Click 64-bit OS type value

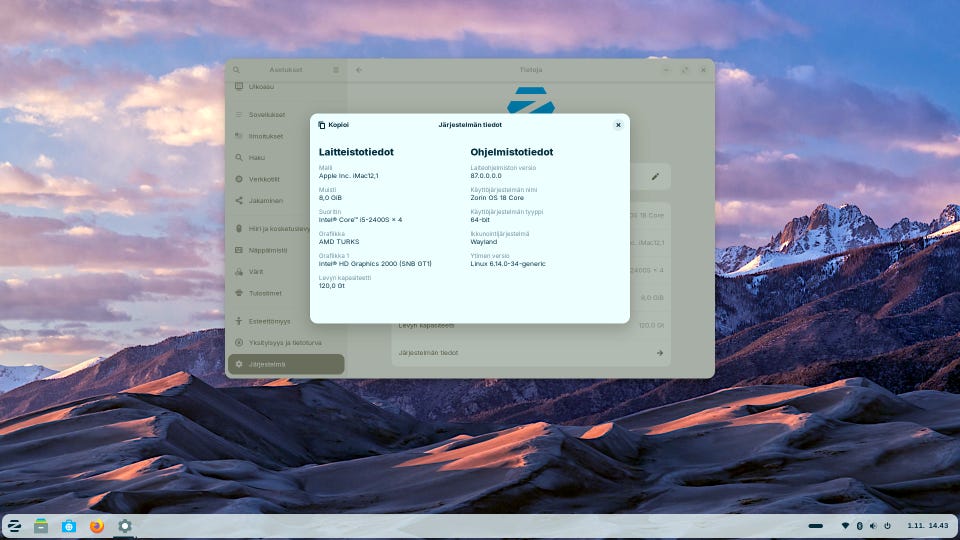479,220
